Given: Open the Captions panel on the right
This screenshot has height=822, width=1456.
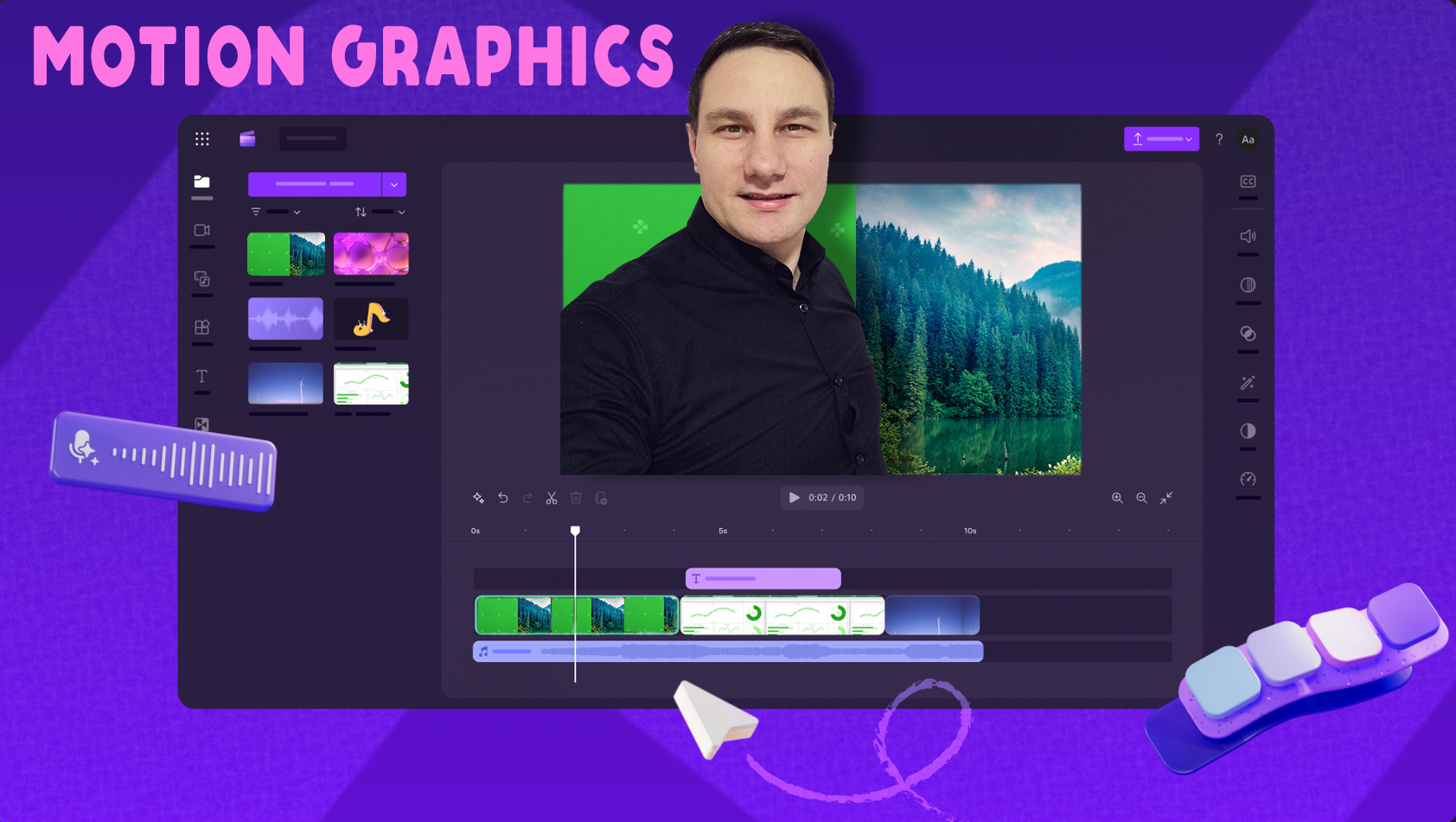Looking at the screenshot, I should (x=1248, y=182).
